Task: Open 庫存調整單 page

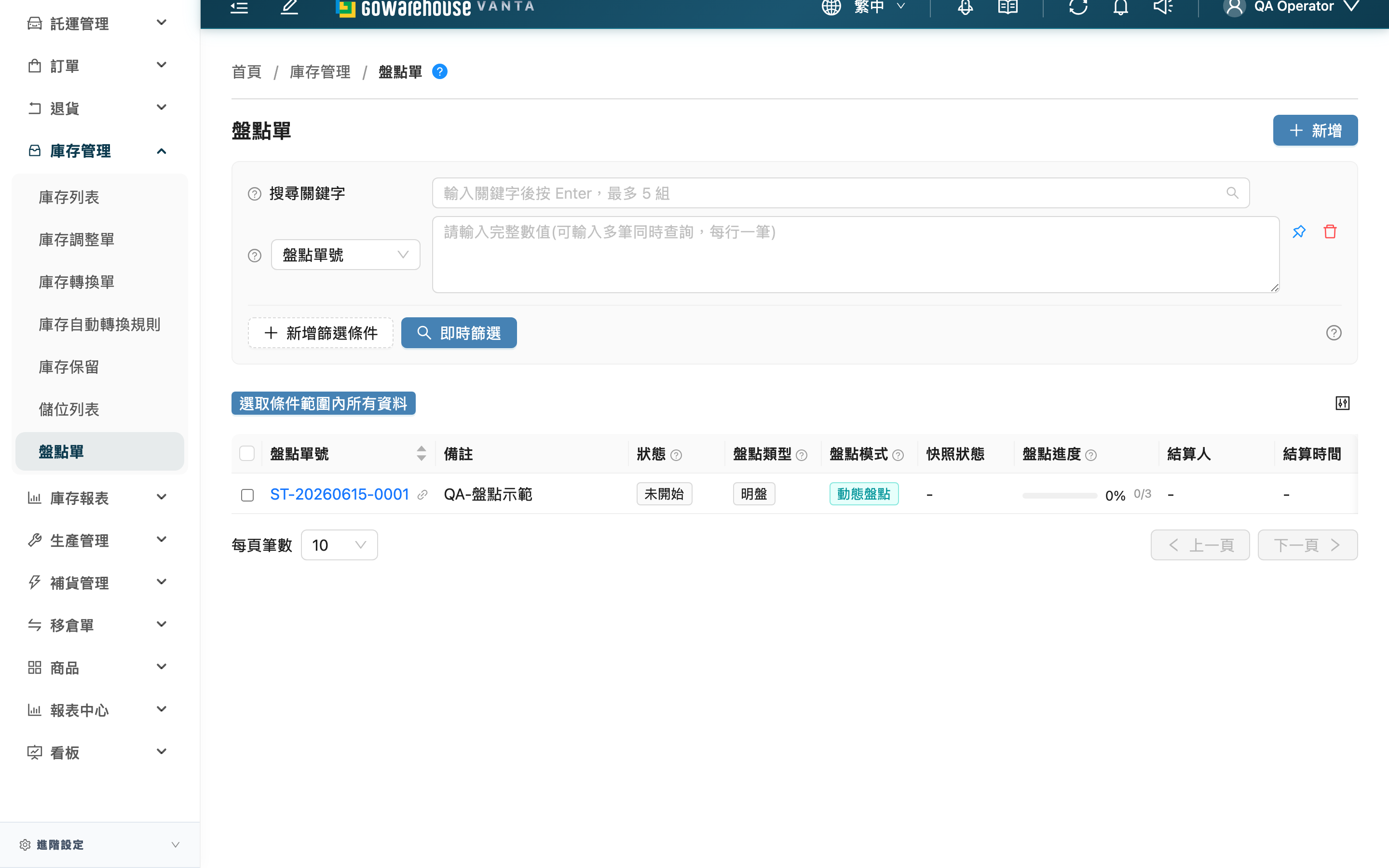Action: click(x=100, y=239)
